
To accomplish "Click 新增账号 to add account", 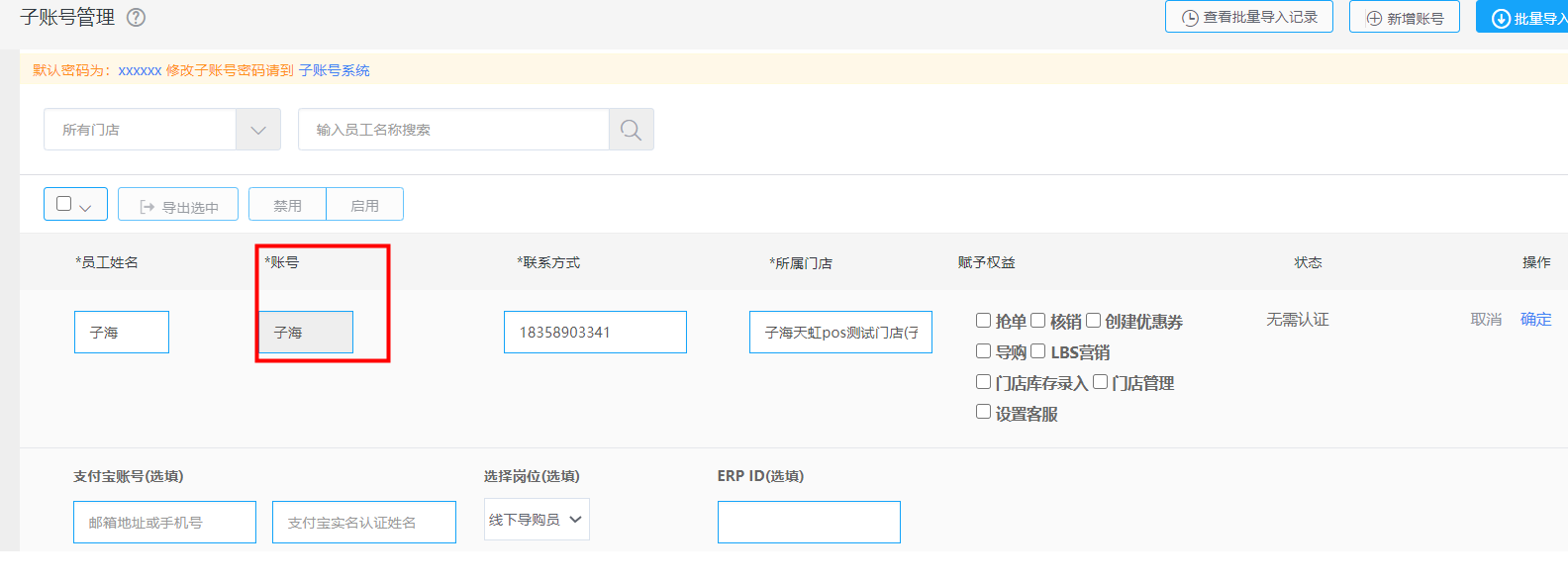I will [1404, 18].
